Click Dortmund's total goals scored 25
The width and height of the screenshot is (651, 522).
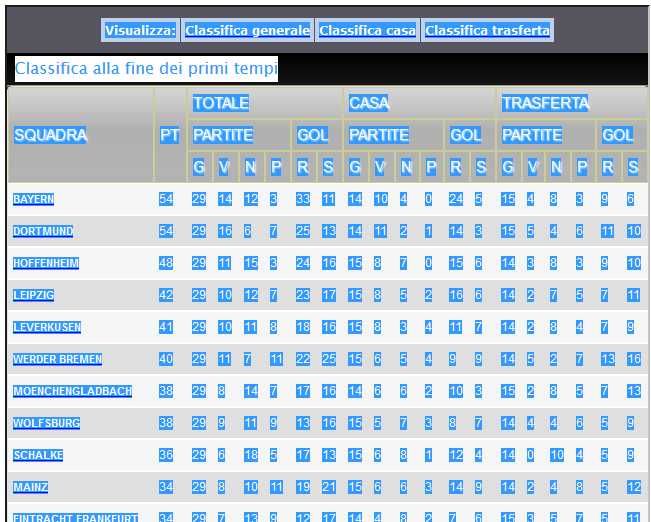tap(303, 231)
